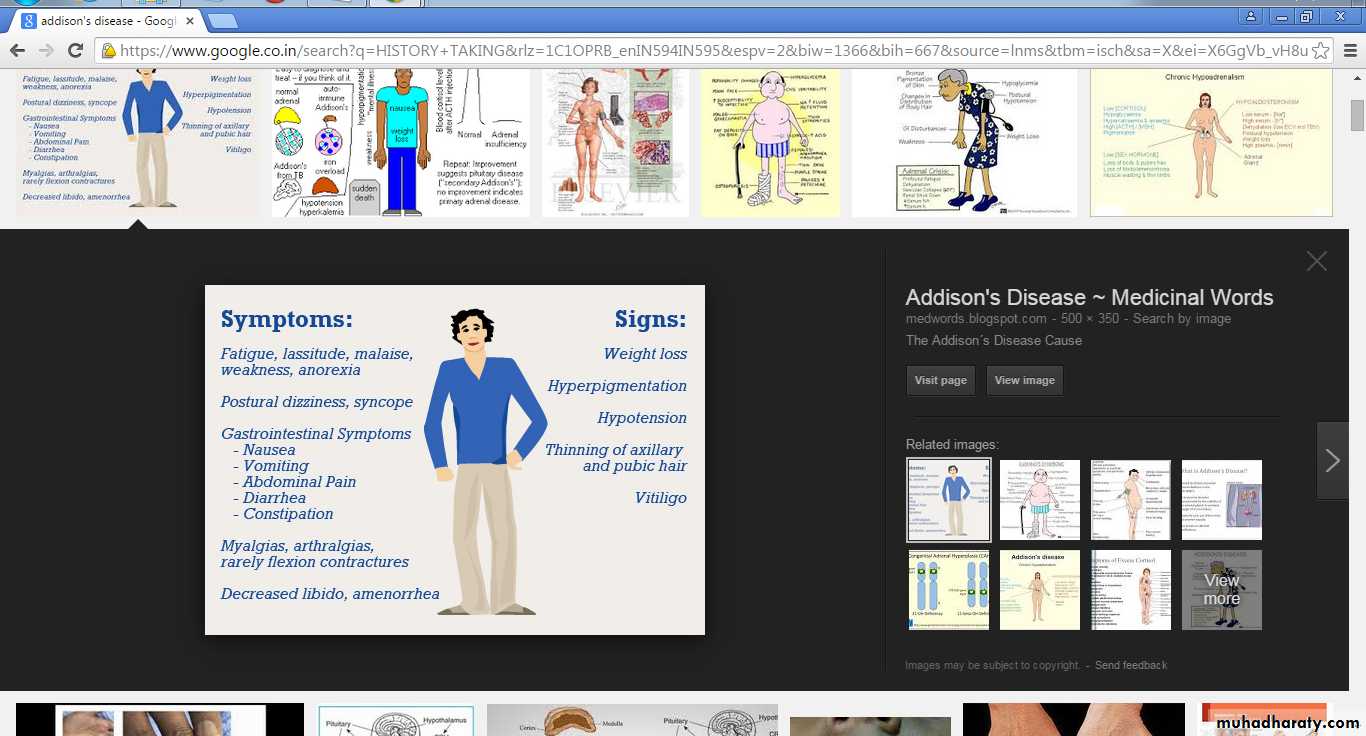This screenshot has width=1366, height=736.
Task: Select the Chronic Hypoadrenalism result thumbnail
Action: click(1210, 142)
